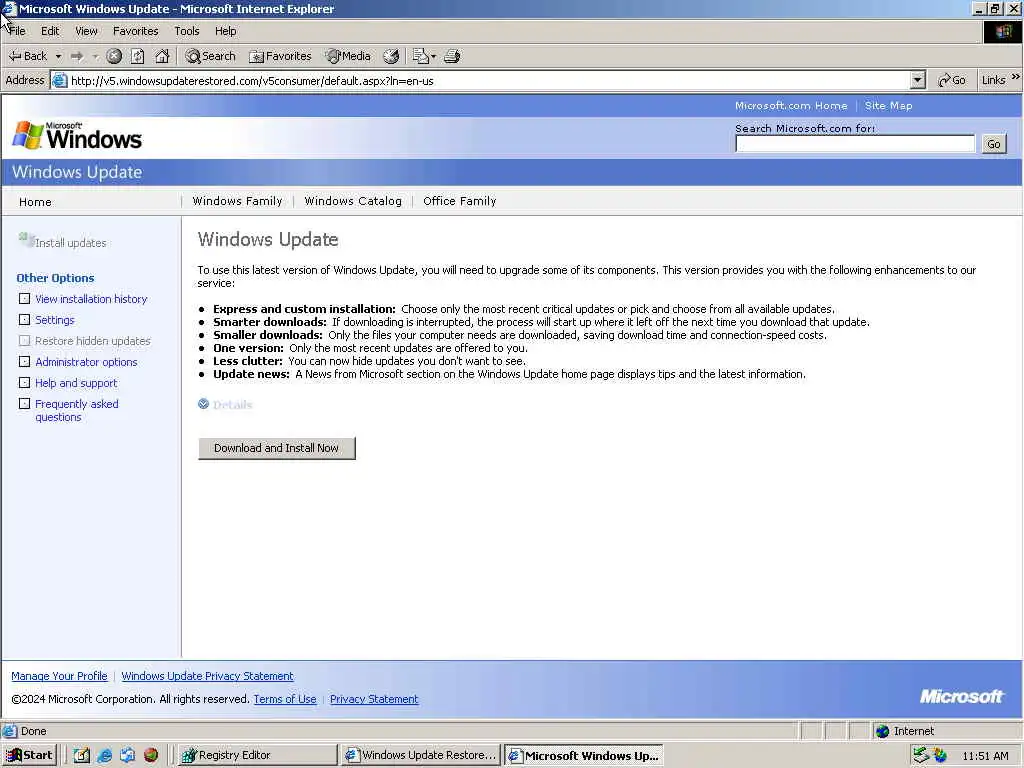
Task: Expand the Address bar dropdown
Action: [918, 80]
